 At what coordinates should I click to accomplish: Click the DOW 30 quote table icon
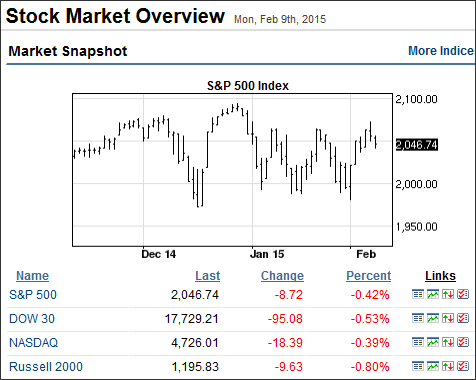pos(418,318)
